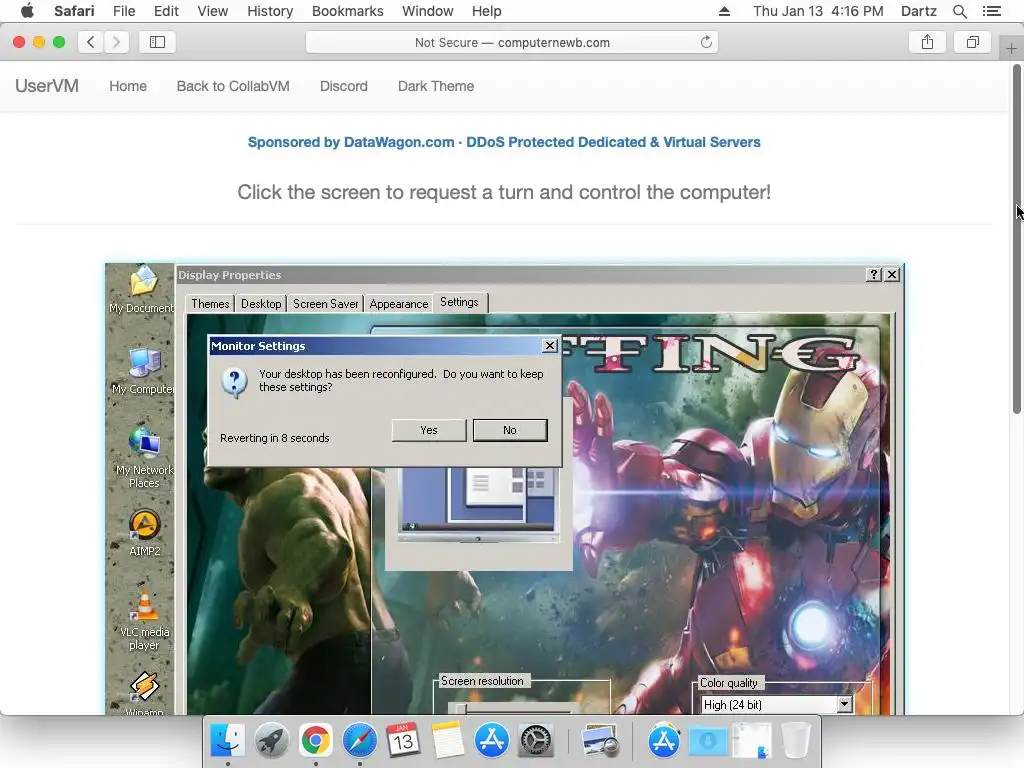Open Calendar in the Dock
The width and height of the screenshot is (1024, 768).
403,741
